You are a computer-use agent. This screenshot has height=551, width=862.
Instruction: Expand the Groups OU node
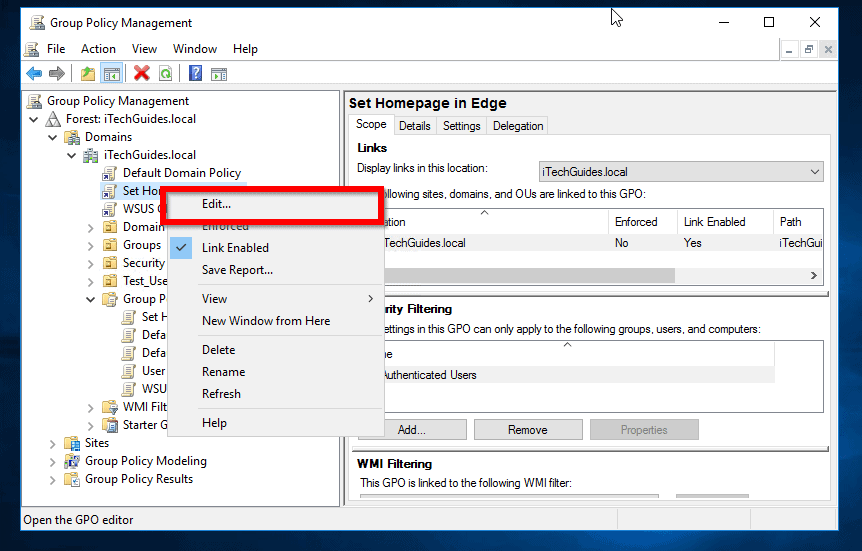point(91,246)
